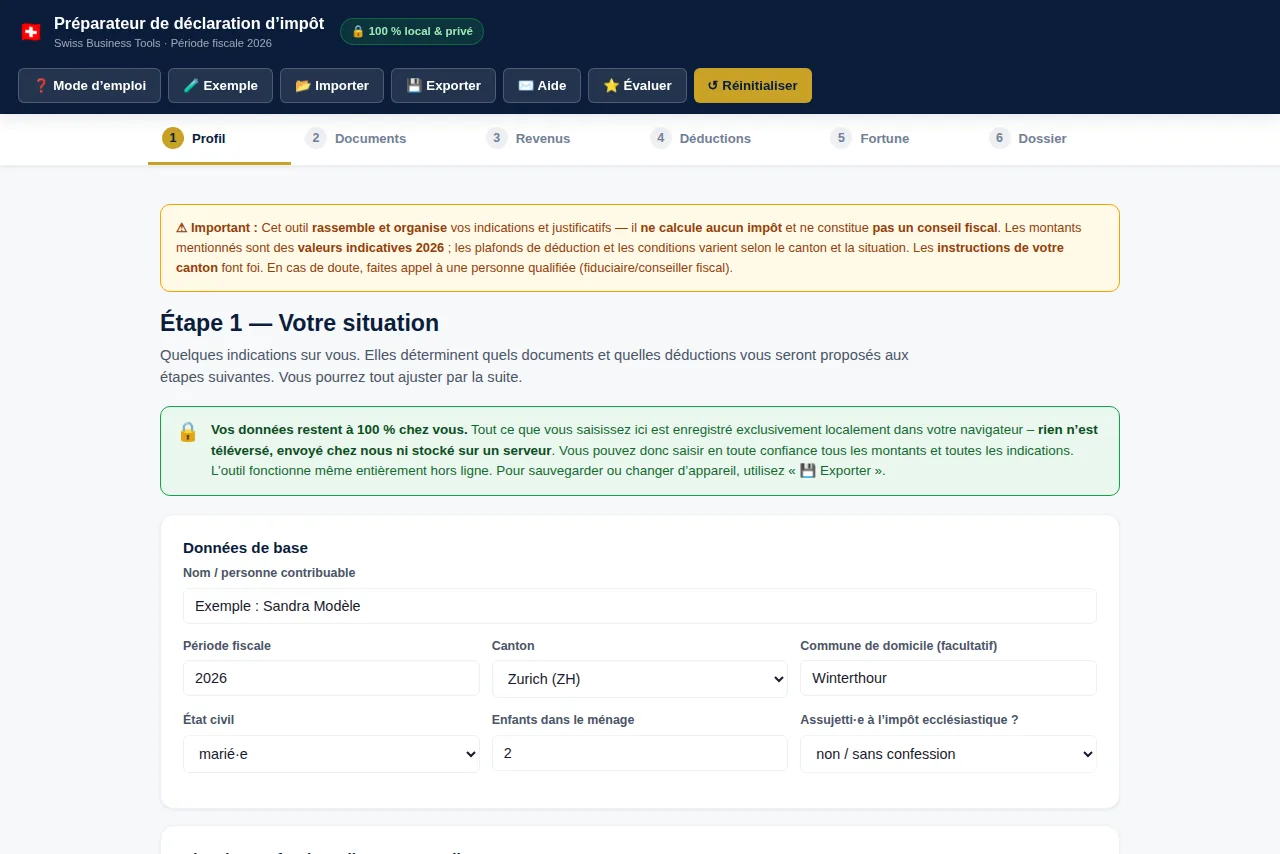Click the Swiss flag logo icon
The width and height of the screenshot is (1280, 854).
[x=31, y=32]
